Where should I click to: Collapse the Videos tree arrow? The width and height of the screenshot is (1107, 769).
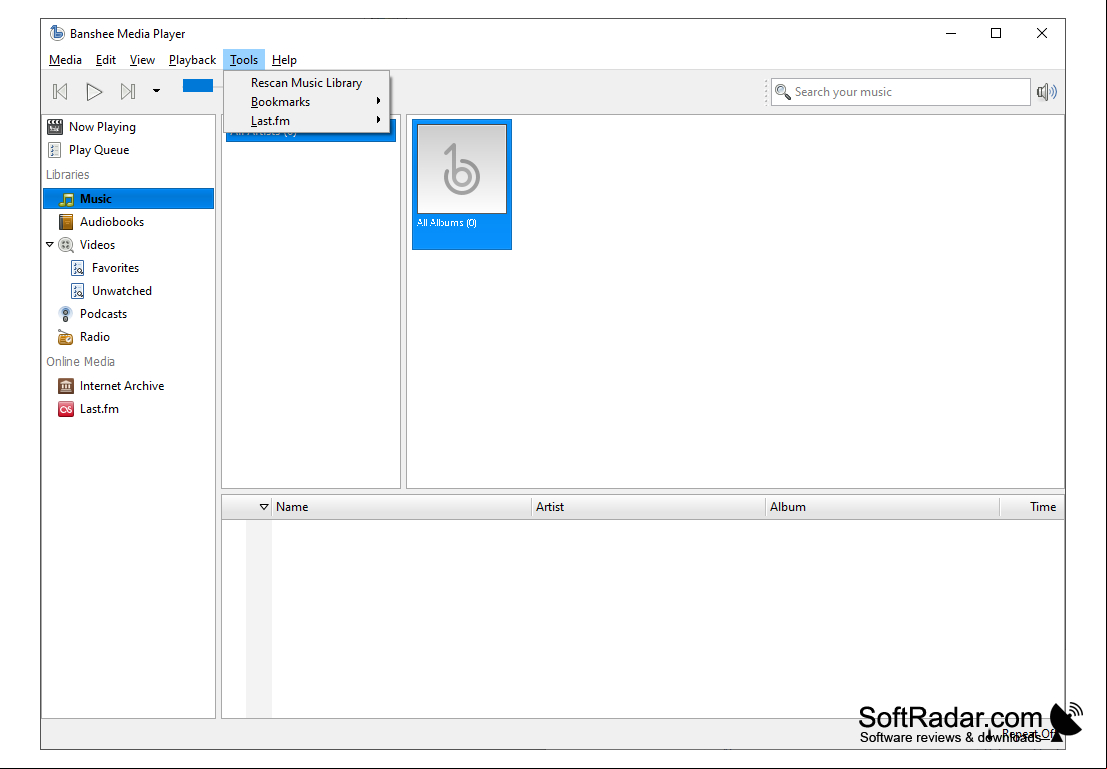49,245
